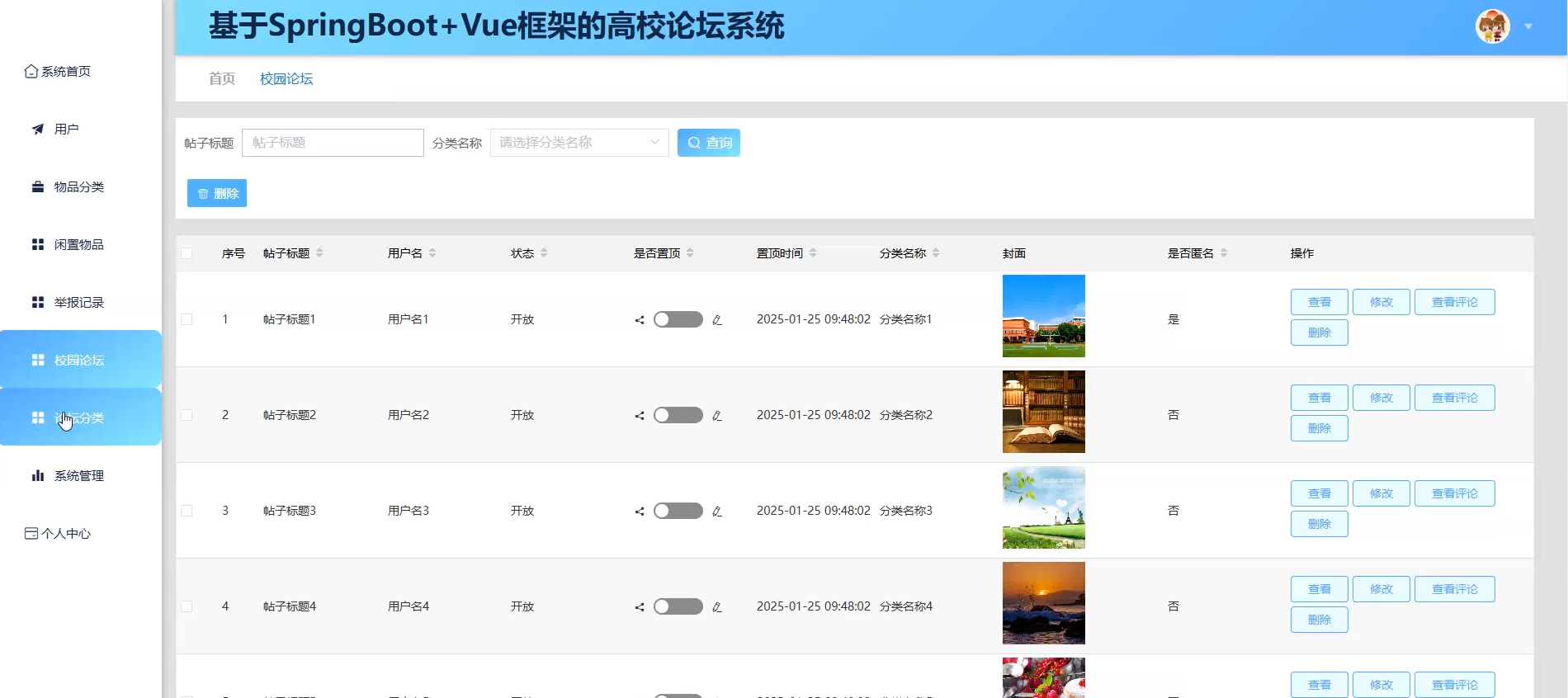Open 个人中心 in the sidebar
This screenshot has height=698, width=1568.
pos(81,534)
